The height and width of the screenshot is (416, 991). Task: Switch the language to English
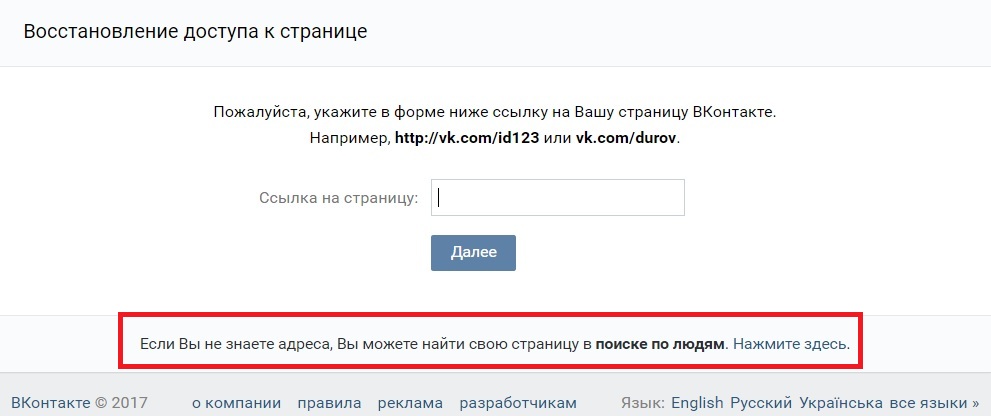[698, 403]
